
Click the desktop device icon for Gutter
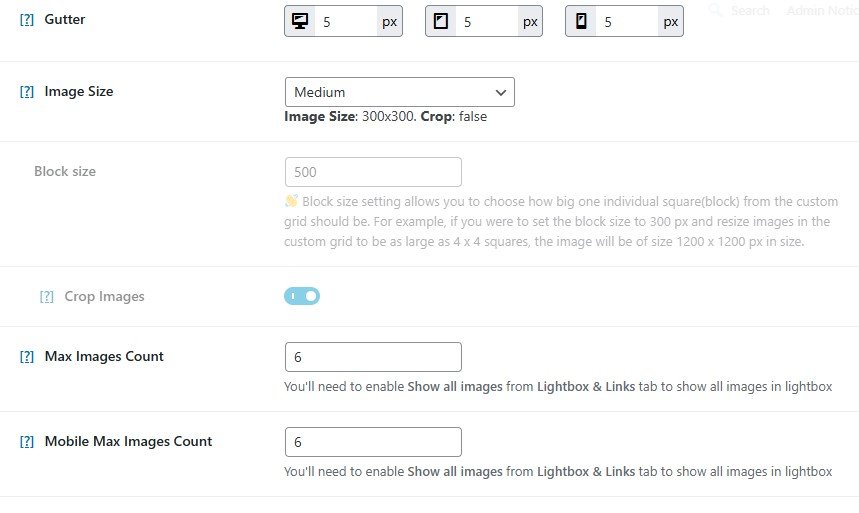click(x=299, y=21)
